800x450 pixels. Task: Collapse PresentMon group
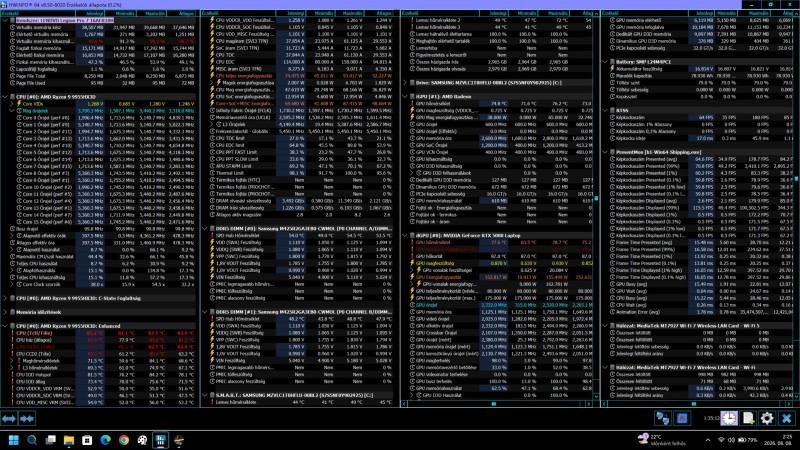coord(605,152)
